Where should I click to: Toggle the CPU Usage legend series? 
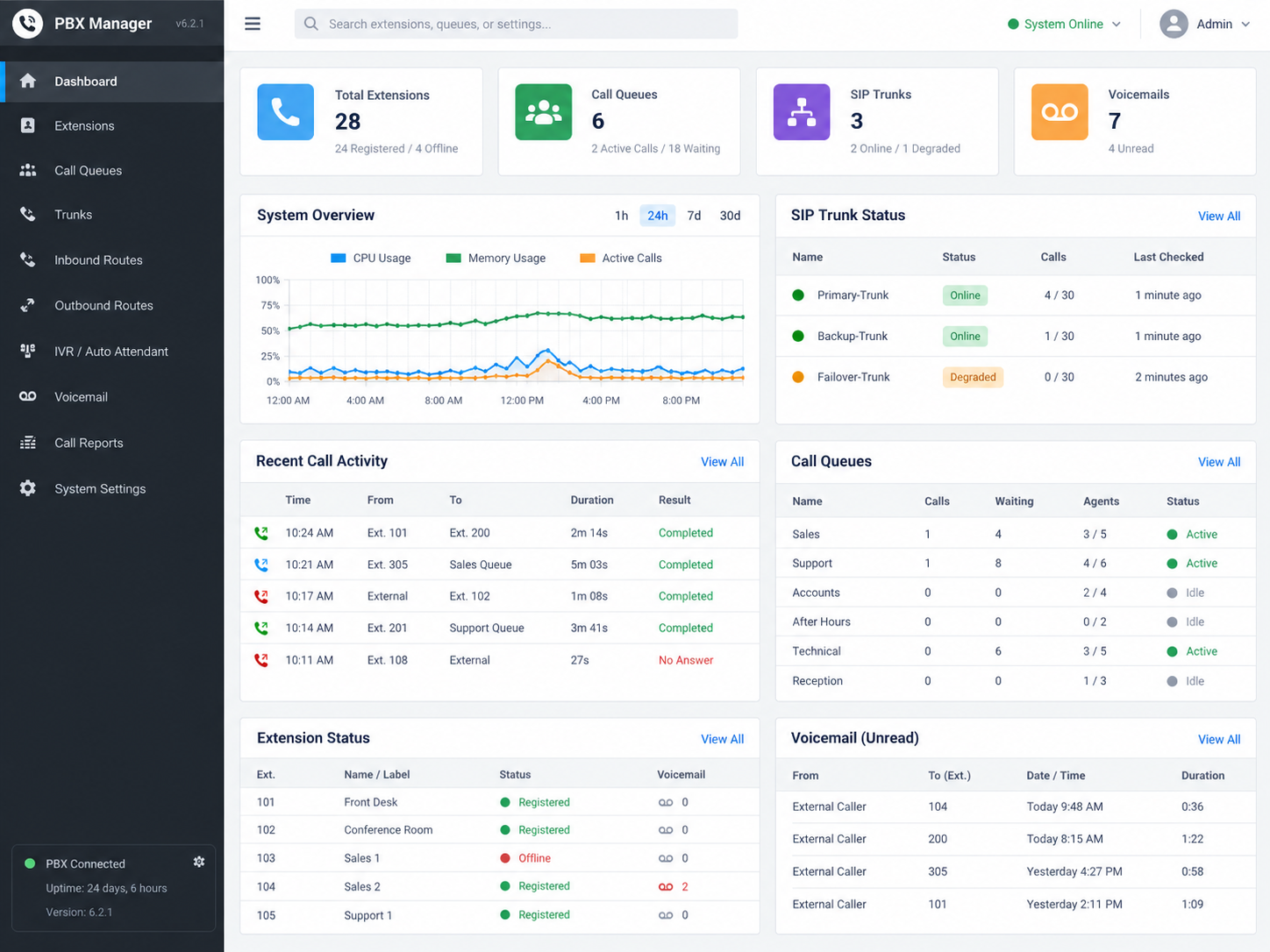coord(371,258)
